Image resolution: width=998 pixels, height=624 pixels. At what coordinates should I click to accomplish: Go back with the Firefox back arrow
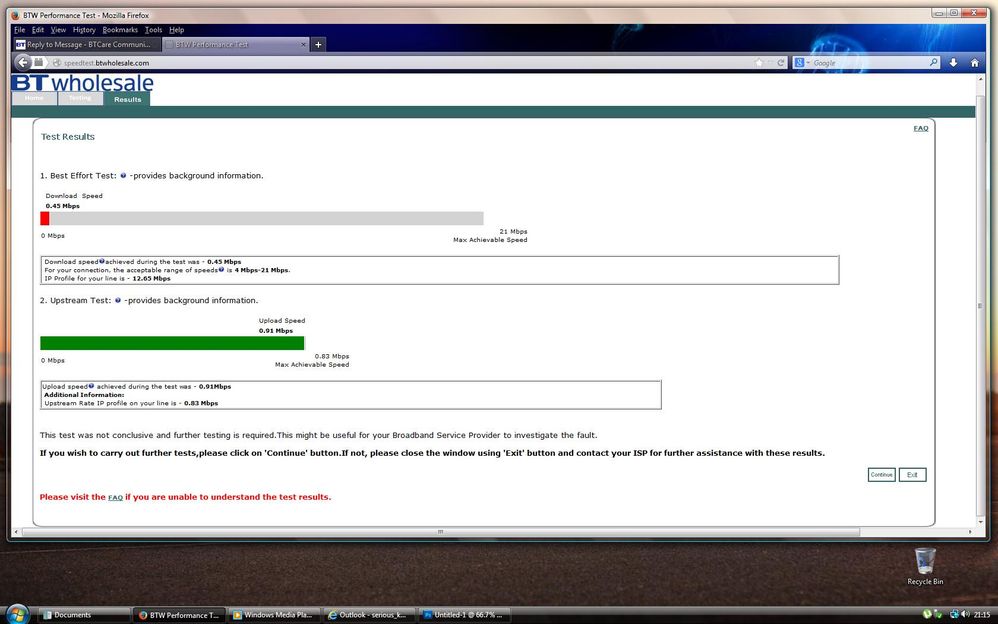point(23,62)
